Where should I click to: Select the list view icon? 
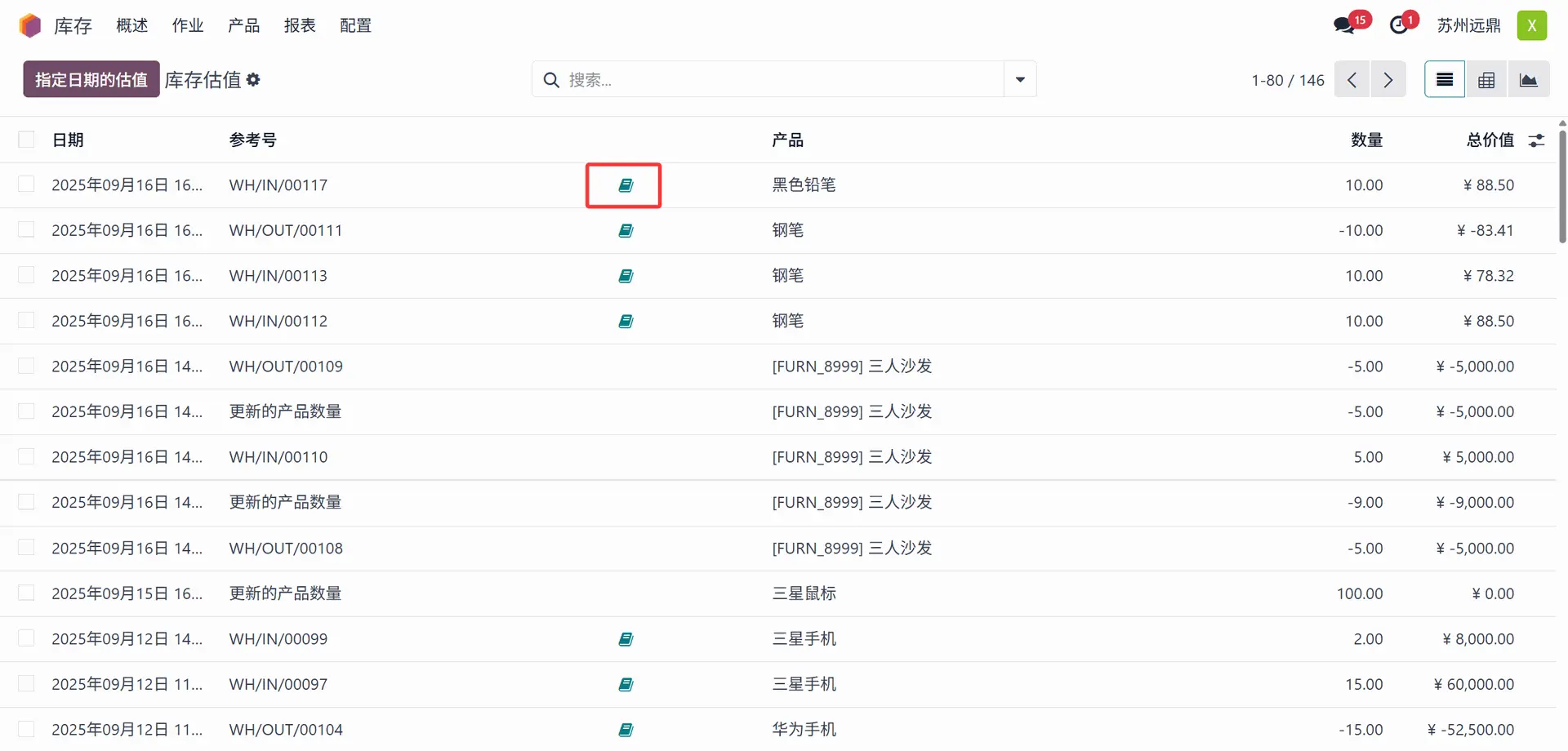pyautogui.click(x=1444, y=80)
